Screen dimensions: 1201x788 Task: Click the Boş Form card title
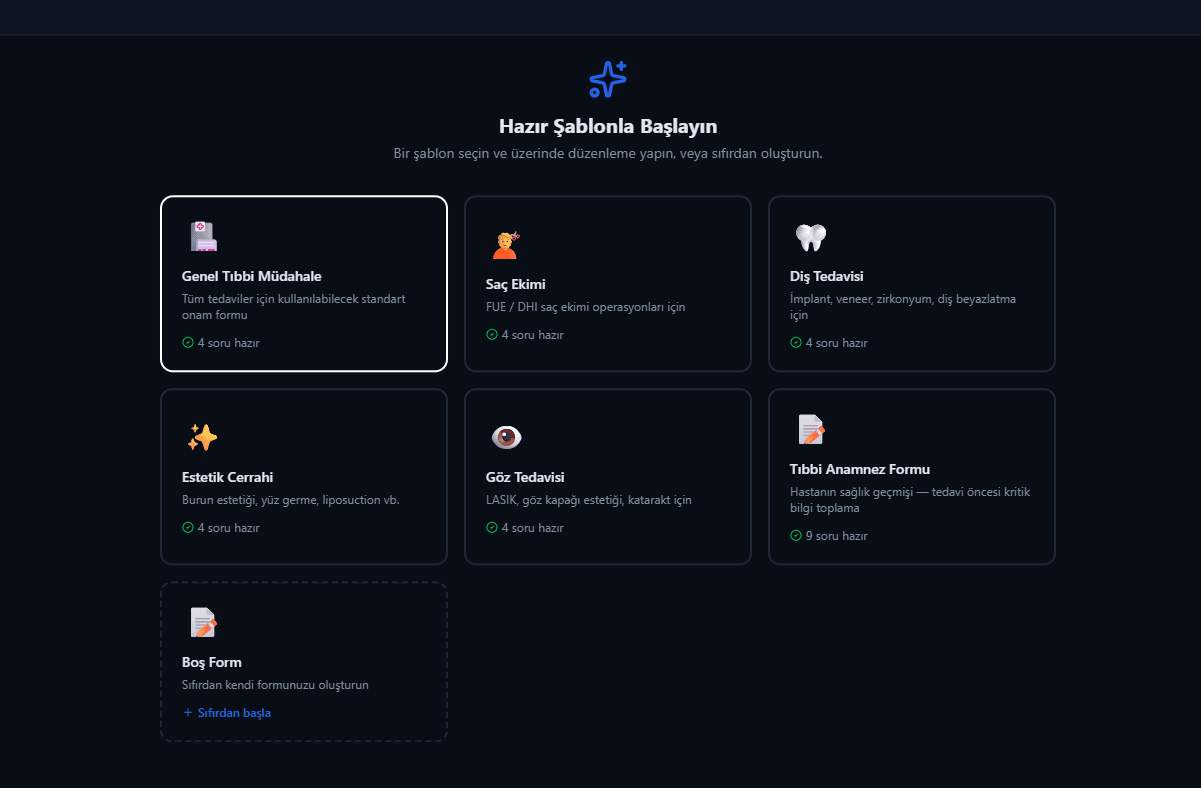(212, 662)
